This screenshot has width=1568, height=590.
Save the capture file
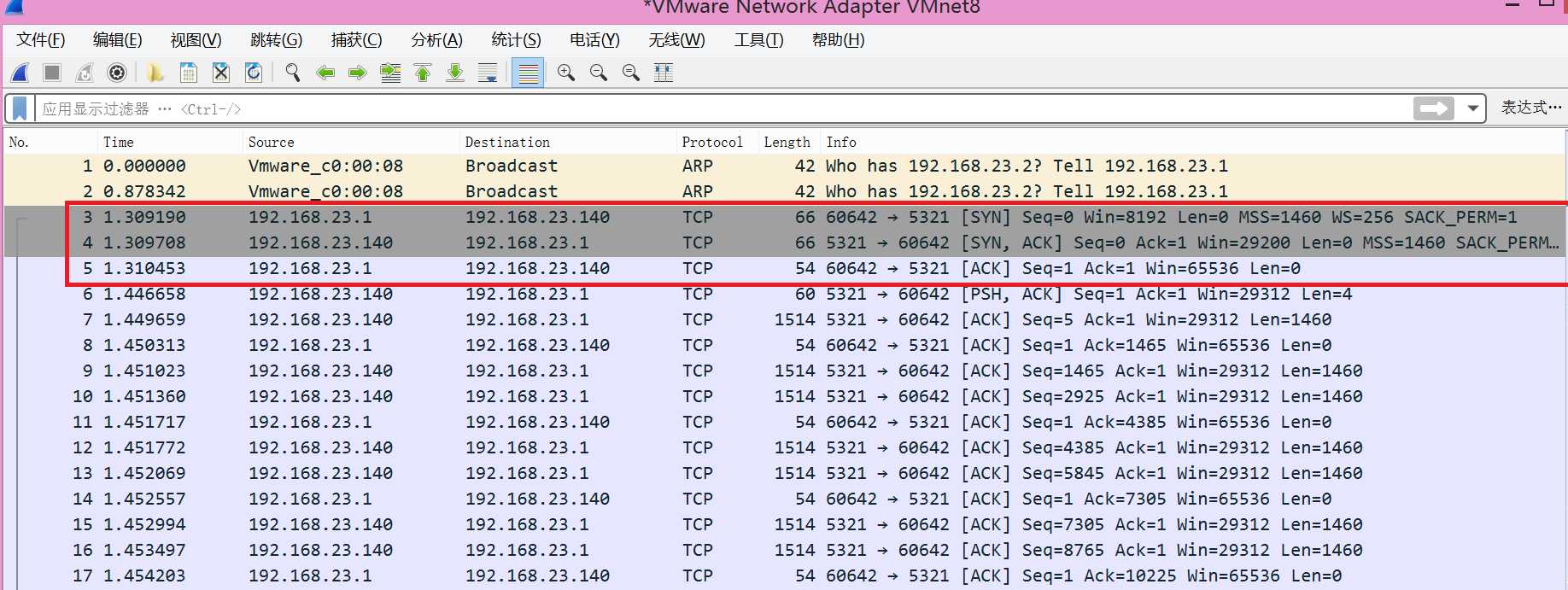pos(188,73)
